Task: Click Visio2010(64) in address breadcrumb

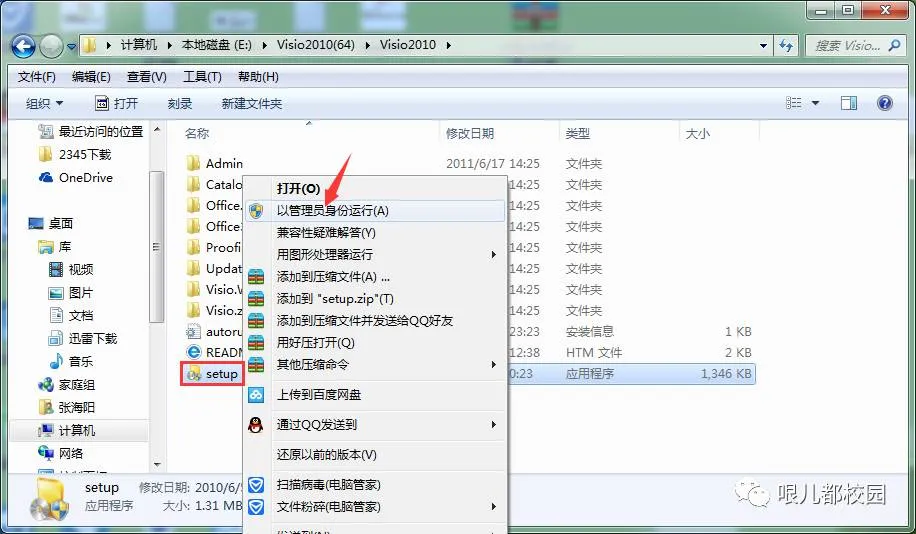Action: tap(315, 45)
